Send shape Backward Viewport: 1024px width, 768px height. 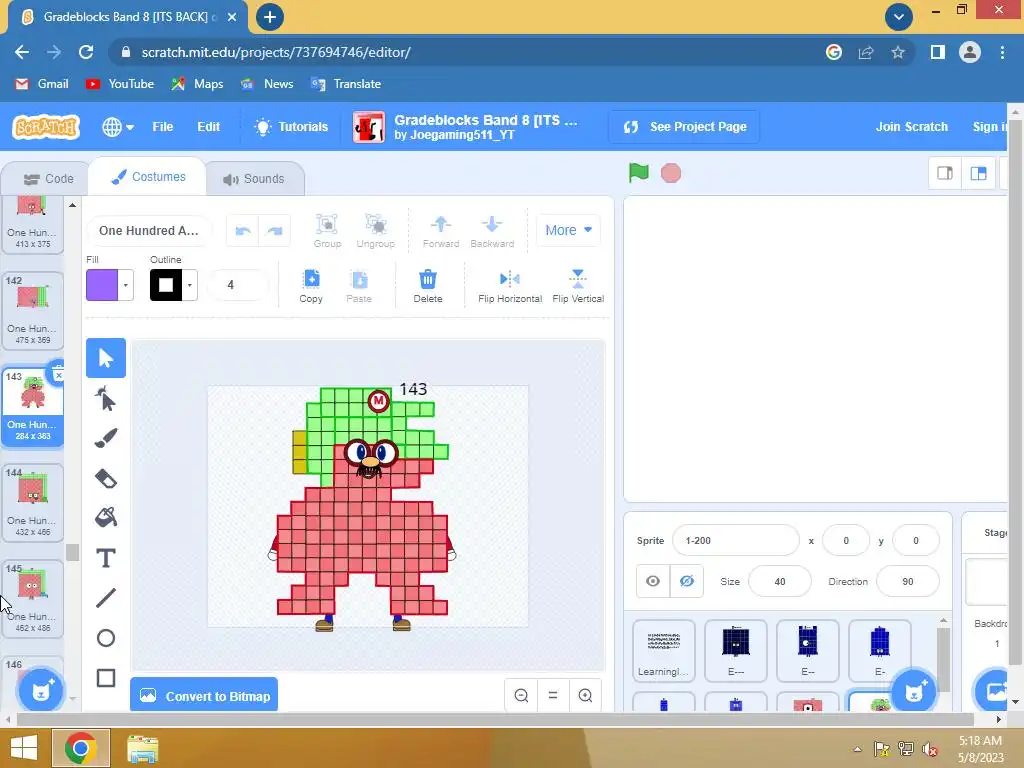click(492, 231)
